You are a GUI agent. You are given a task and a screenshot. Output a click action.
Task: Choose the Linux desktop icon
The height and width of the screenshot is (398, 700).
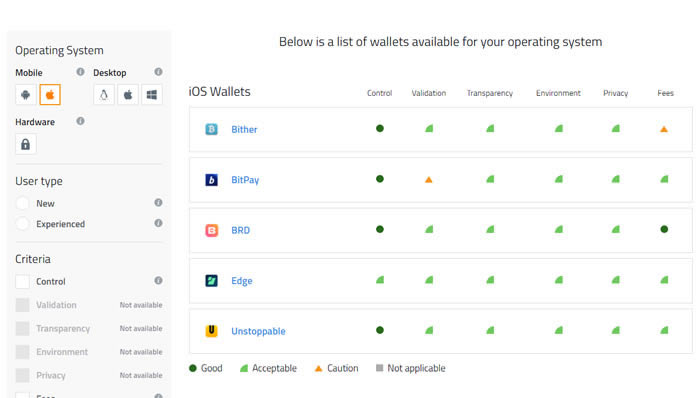pyautogui.click(x=104, y=95)
